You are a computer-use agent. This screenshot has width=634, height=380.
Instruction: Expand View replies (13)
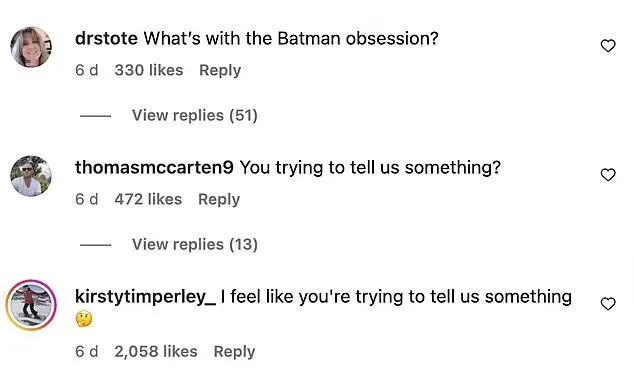194,245
